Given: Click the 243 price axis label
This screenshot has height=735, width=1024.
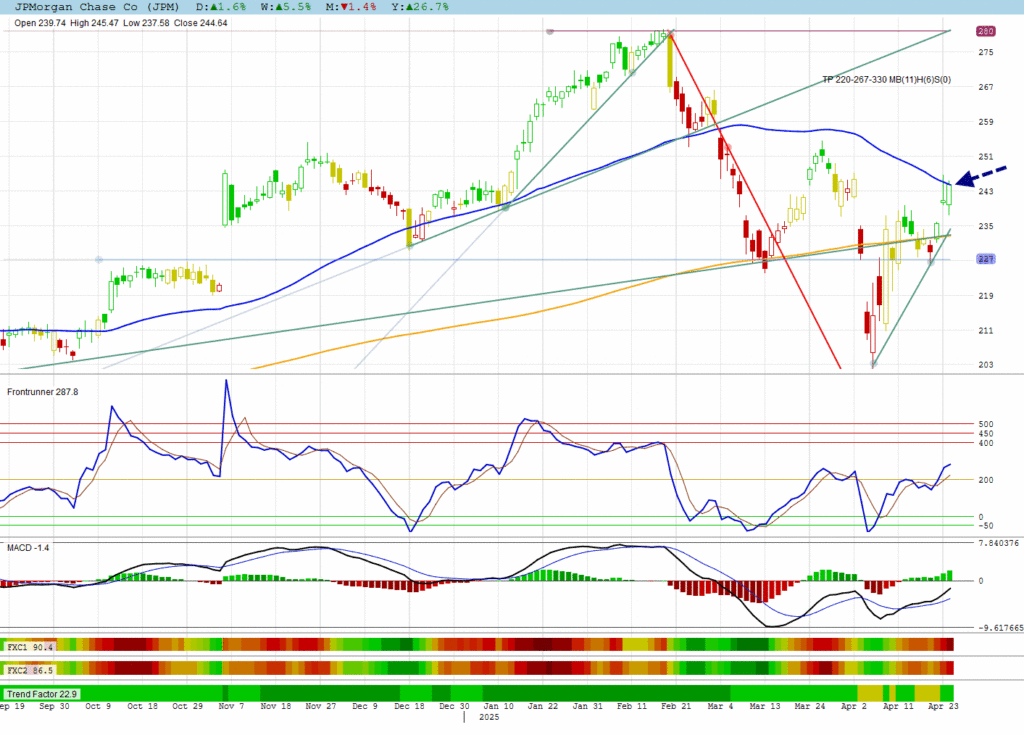Looking at the screenshot, I should [985, 191].
